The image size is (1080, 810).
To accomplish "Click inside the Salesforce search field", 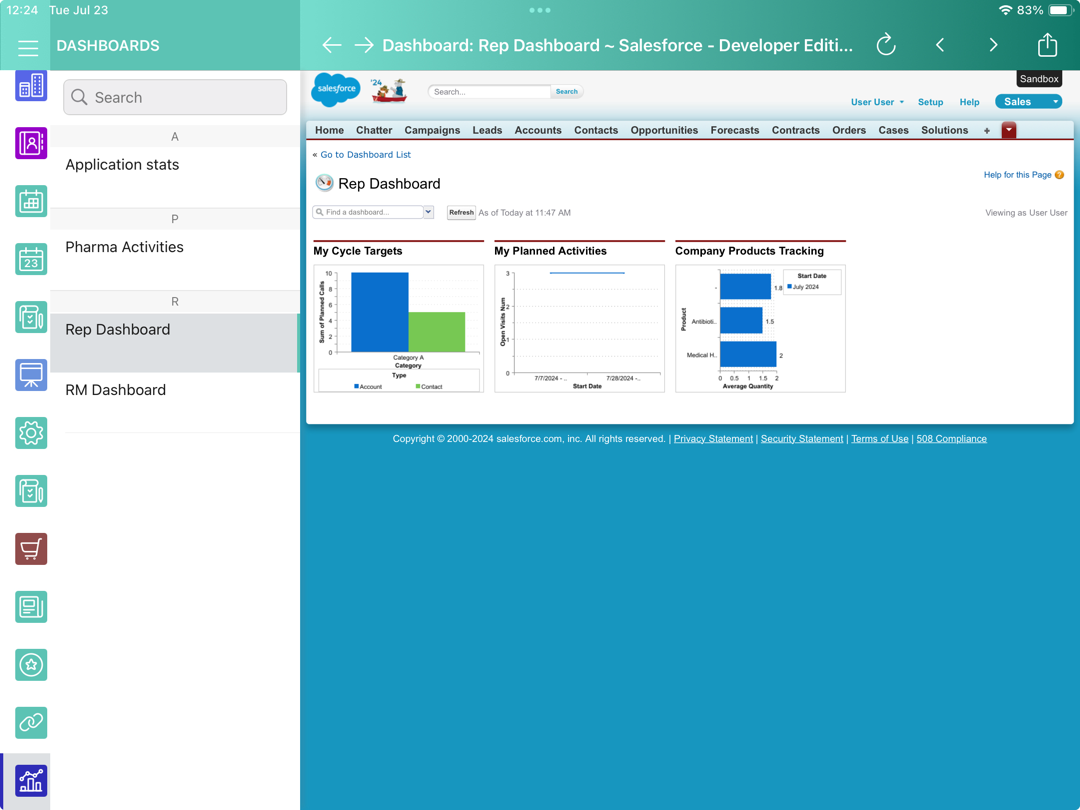I will pos(489,90).
